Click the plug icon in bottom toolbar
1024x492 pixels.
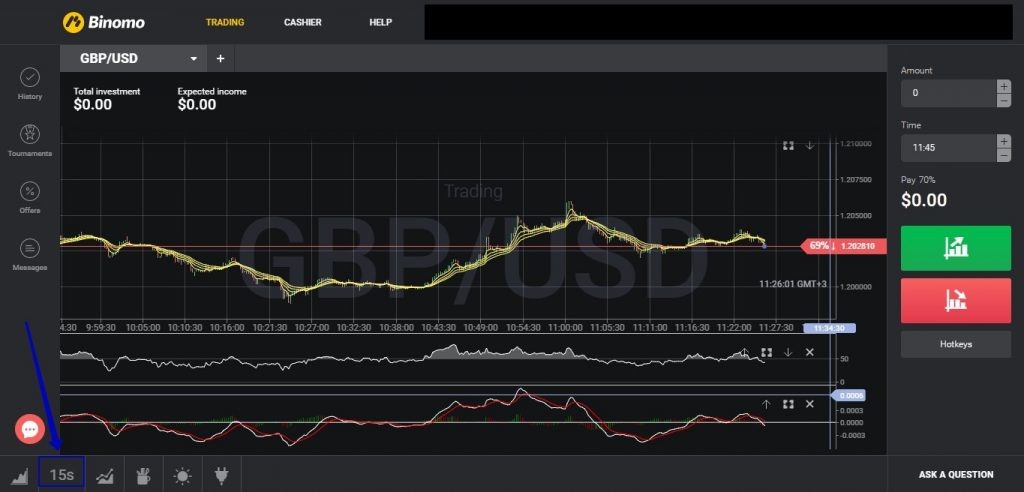pos(221,476)
